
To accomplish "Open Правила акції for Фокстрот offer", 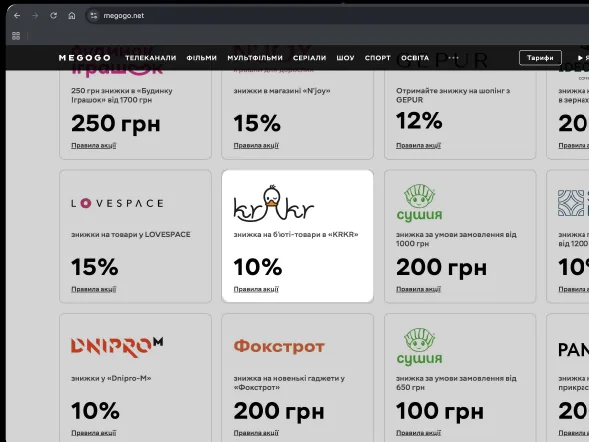I will click(x=256, y=433).
